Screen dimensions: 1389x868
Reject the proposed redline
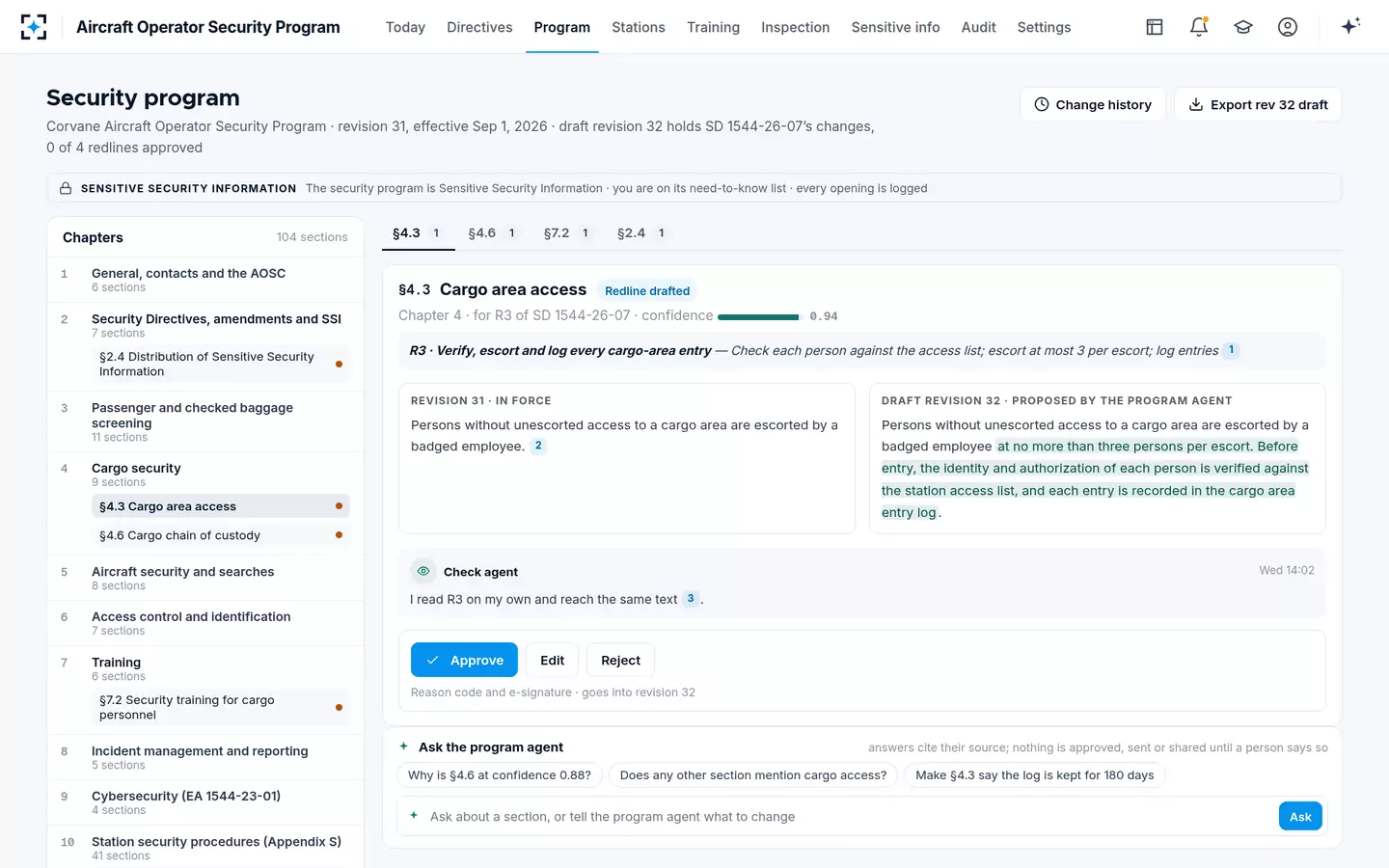pyautogui.click(x=620, y=660)
